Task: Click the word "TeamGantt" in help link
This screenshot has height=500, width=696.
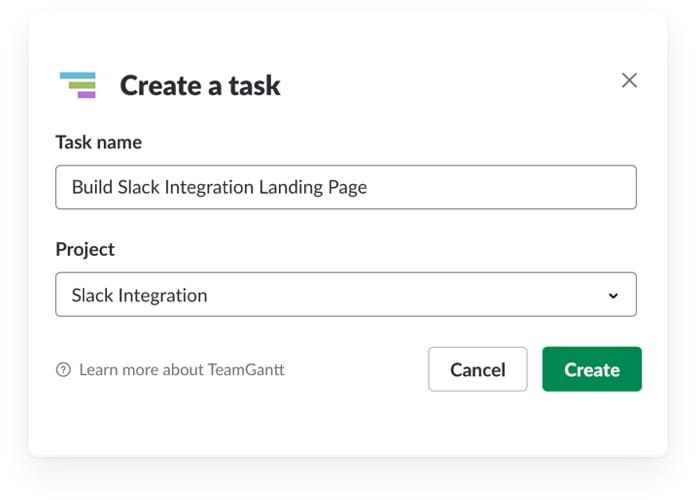Action: click(246, 370)
